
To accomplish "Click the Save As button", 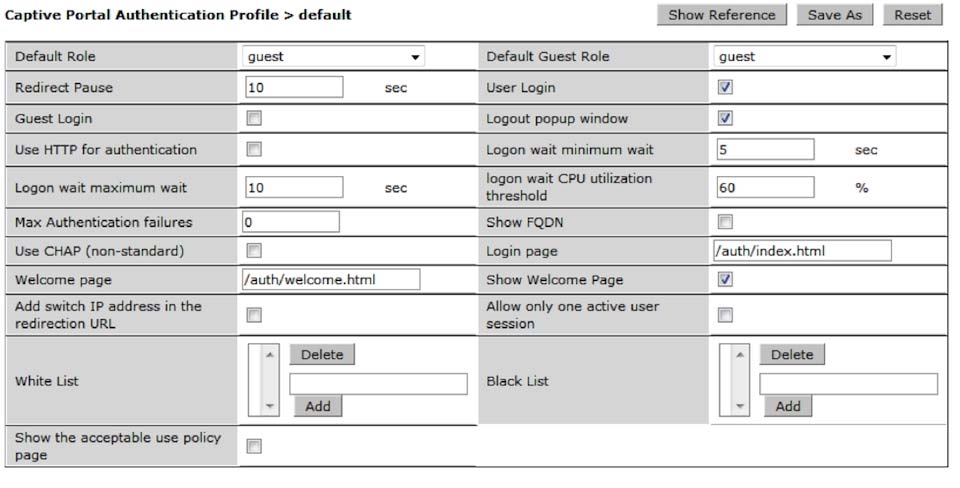I will click(834, 15).
